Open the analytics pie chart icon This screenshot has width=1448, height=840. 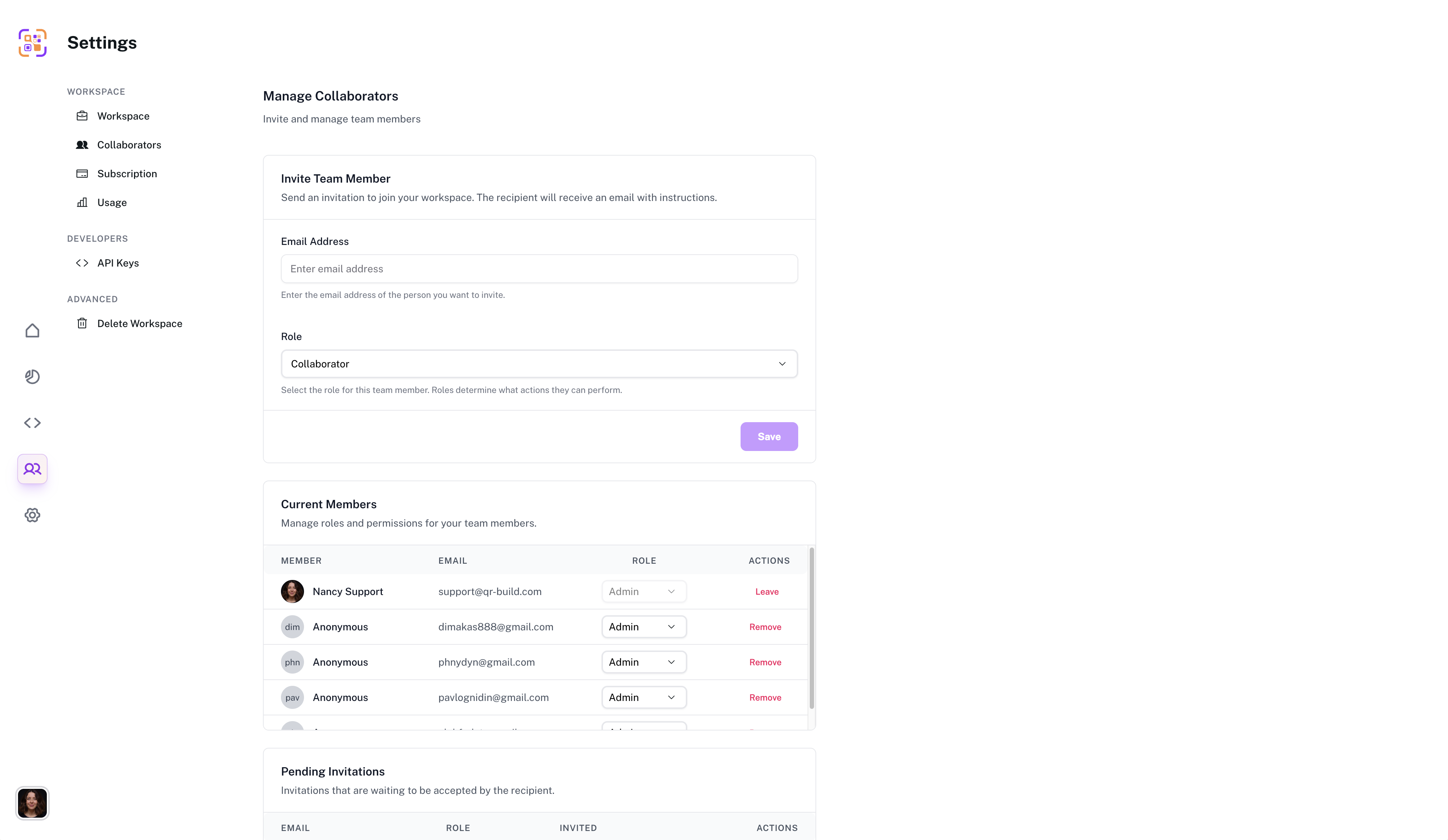pyautogui.click(x=32, y=377)
